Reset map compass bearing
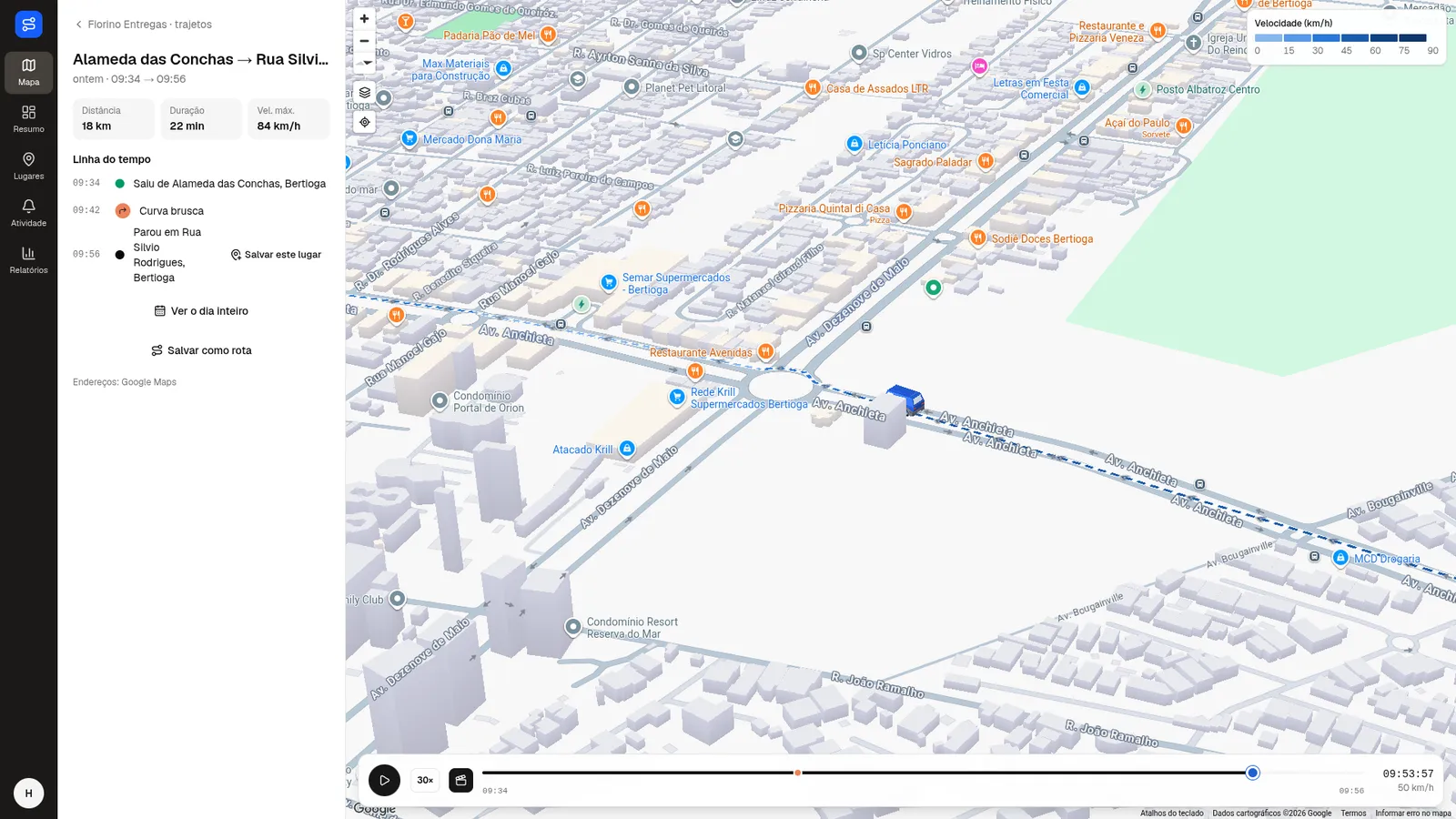The width and height of the screenshot is (1456, 819). [364, 63]
